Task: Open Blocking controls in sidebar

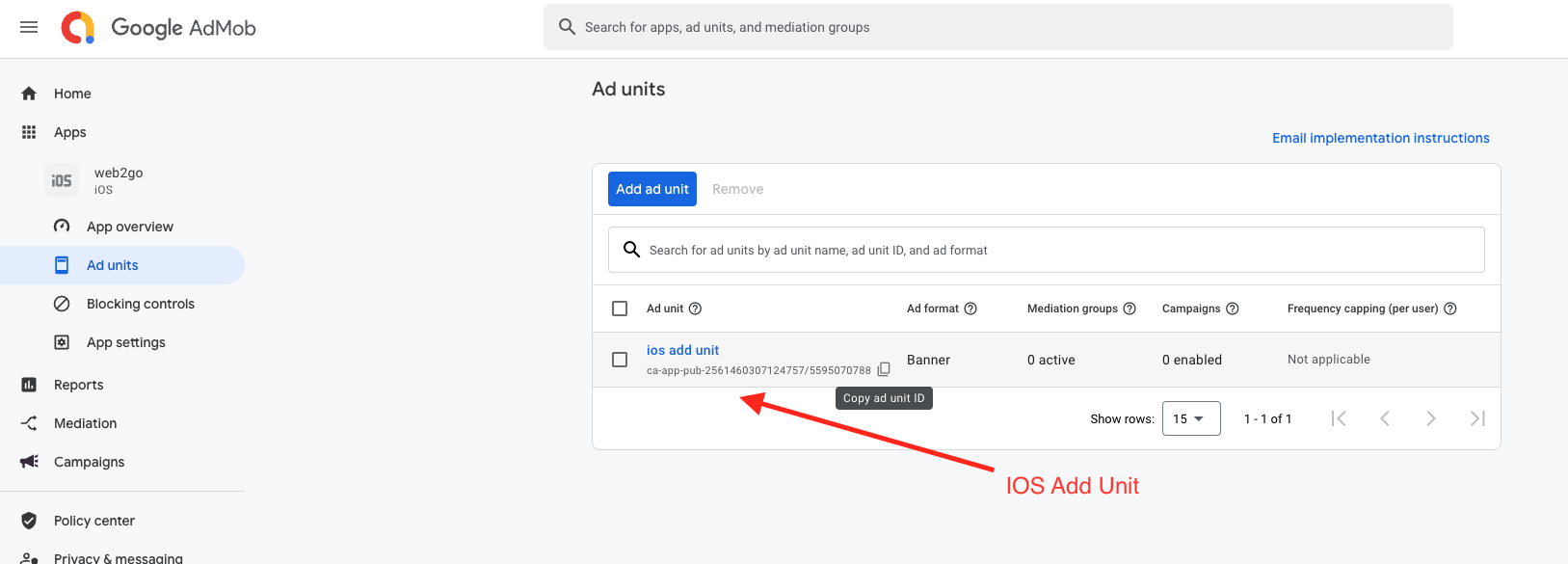Action: (141, 304)
